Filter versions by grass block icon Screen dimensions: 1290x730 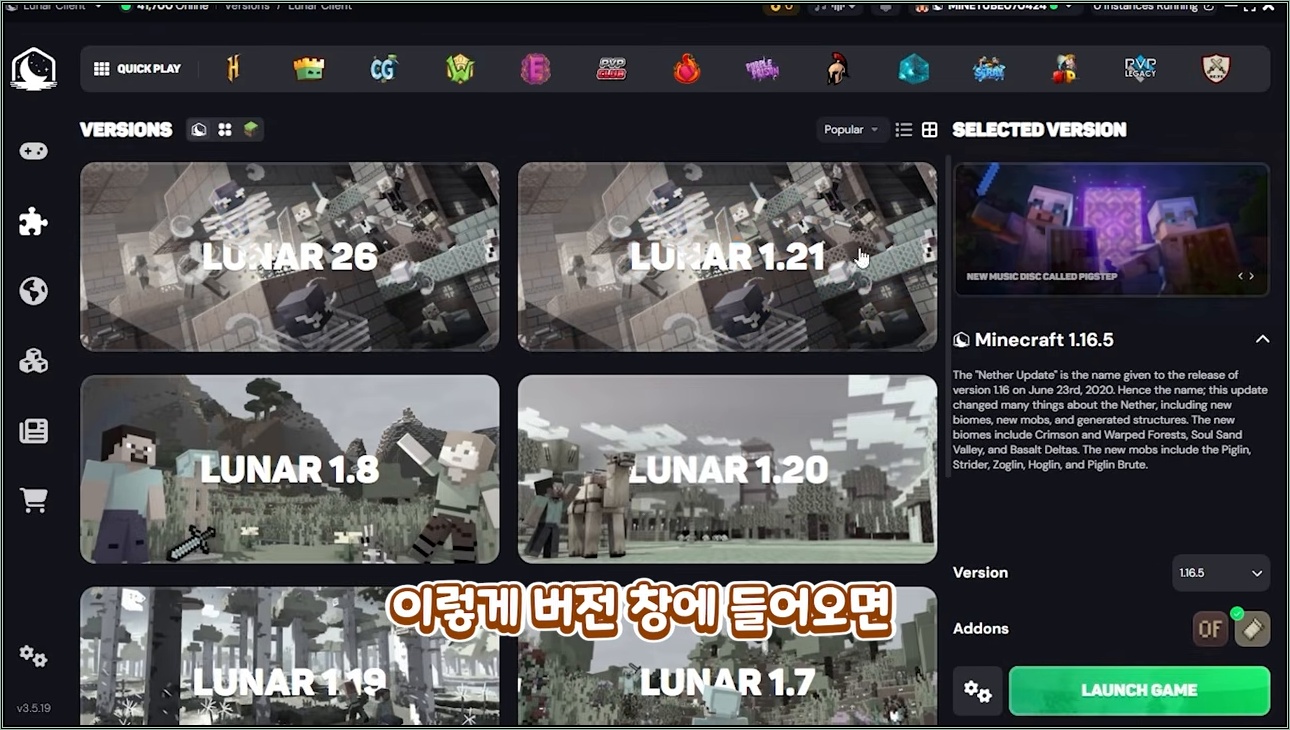[x=251, y=129]
